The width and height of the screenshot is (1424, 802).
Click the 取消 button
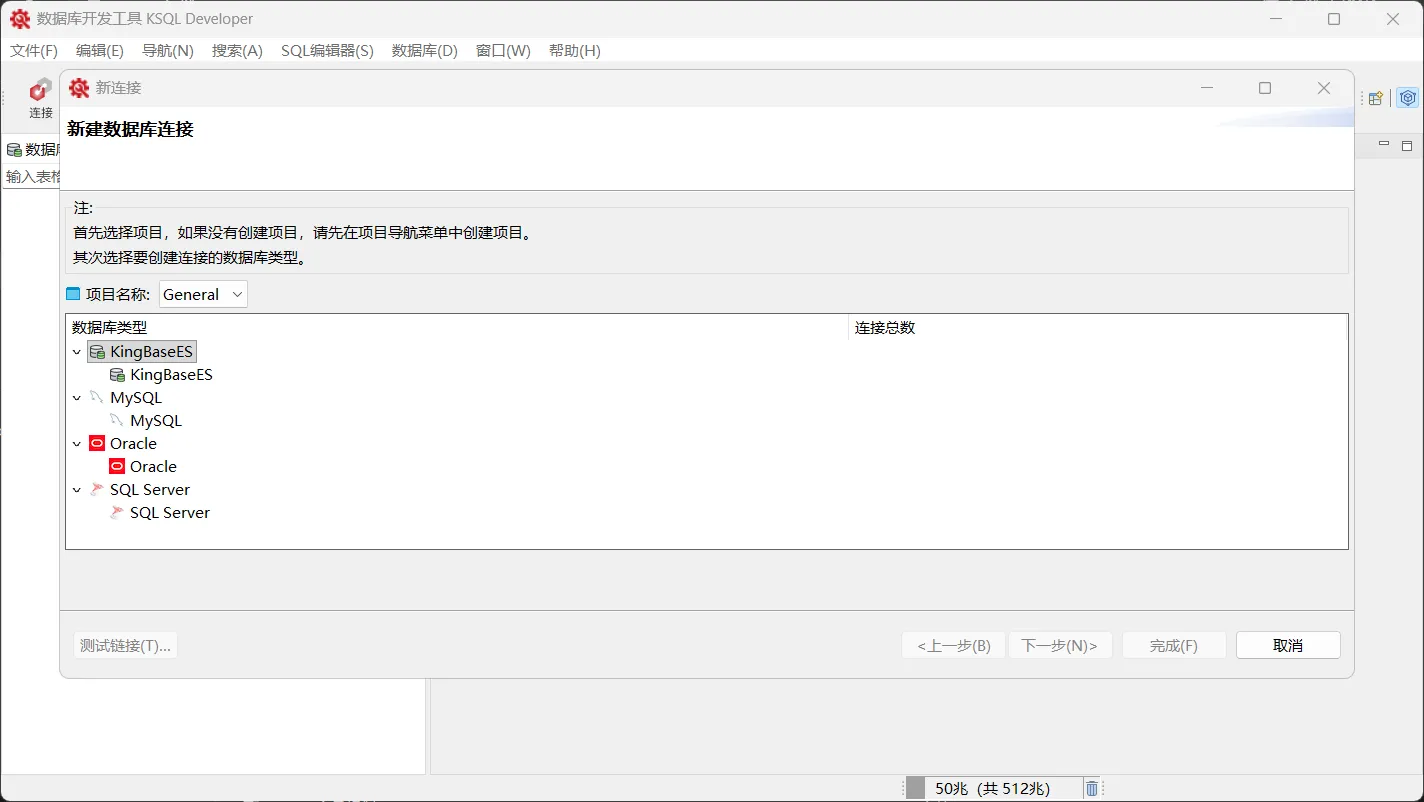click(1287, 644)
